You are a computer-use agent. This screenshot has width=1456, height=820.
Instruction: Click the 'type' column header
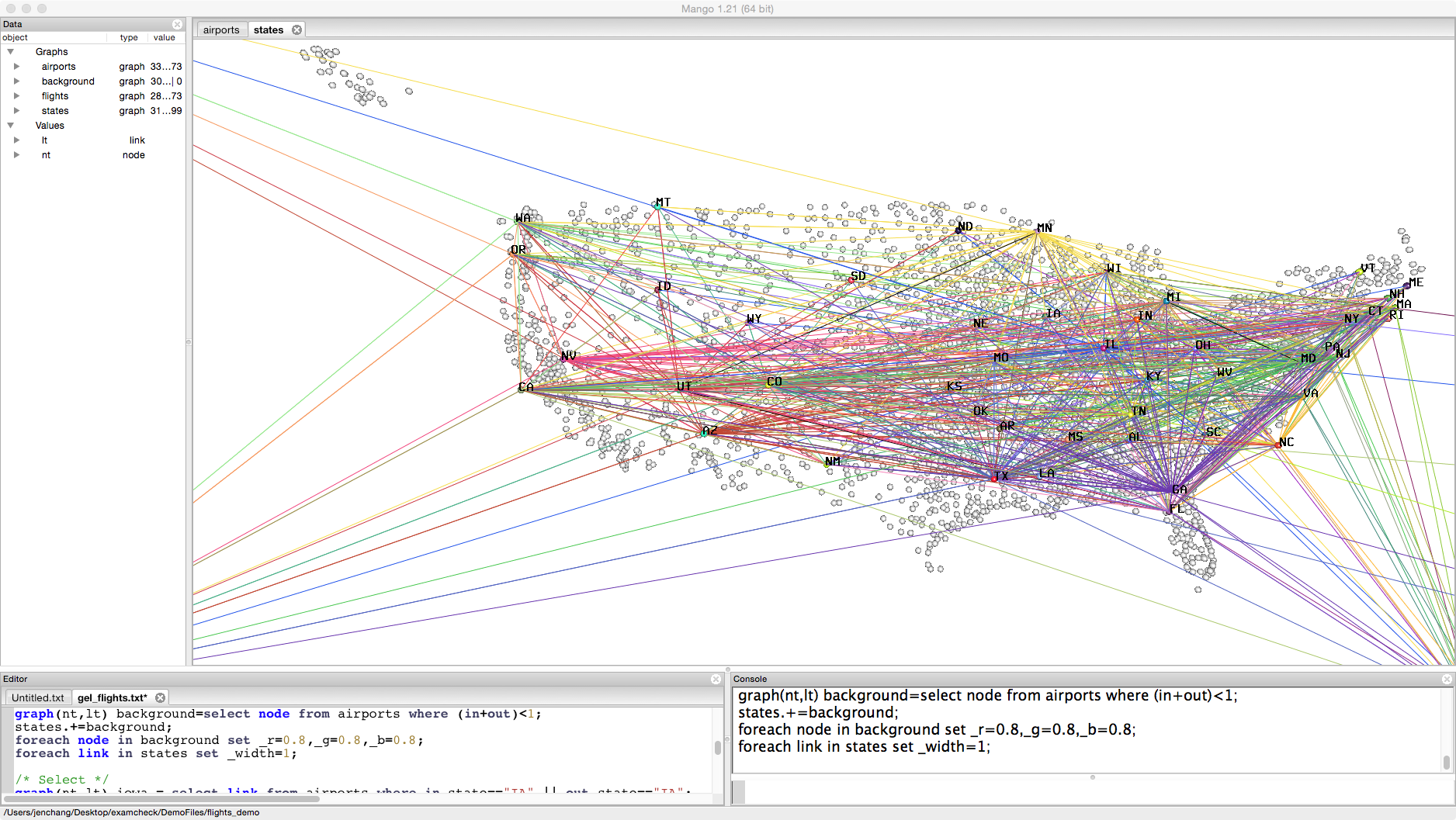pyautogui.click(x=129, y=37)
